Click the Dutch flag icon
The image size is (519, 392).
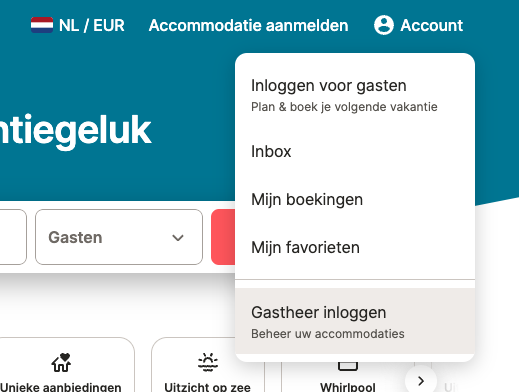click(x=42, y=25)
